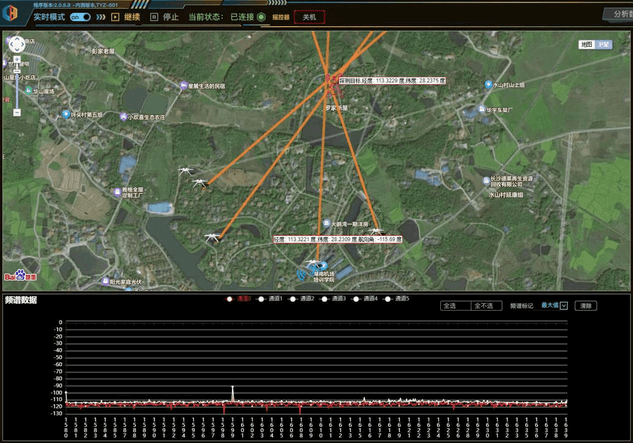Toggle the 实时模式 real-time mode switch

pos(80,17)
